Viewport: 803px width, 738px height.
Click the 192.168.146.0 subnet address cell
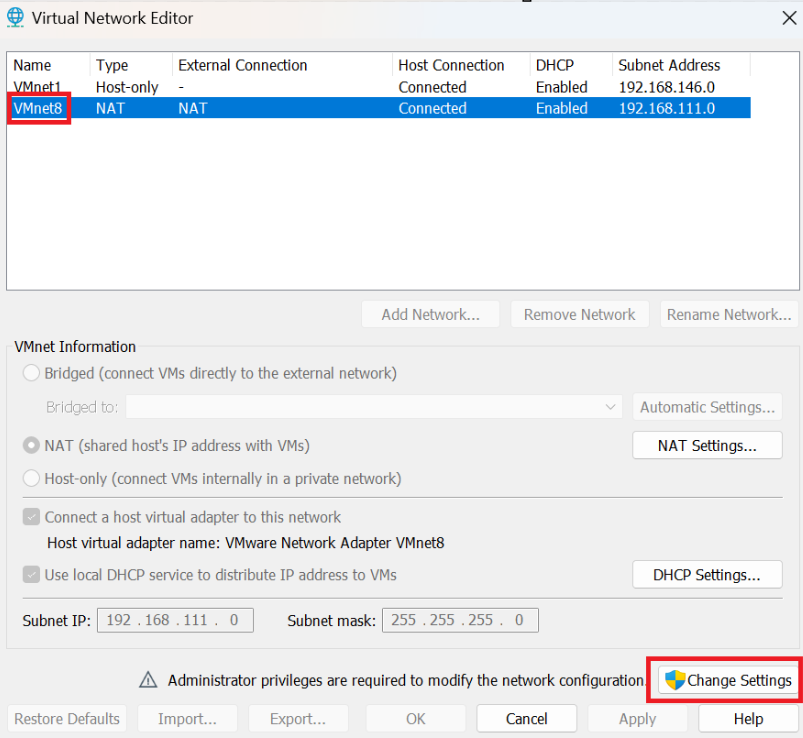point(667,87)
